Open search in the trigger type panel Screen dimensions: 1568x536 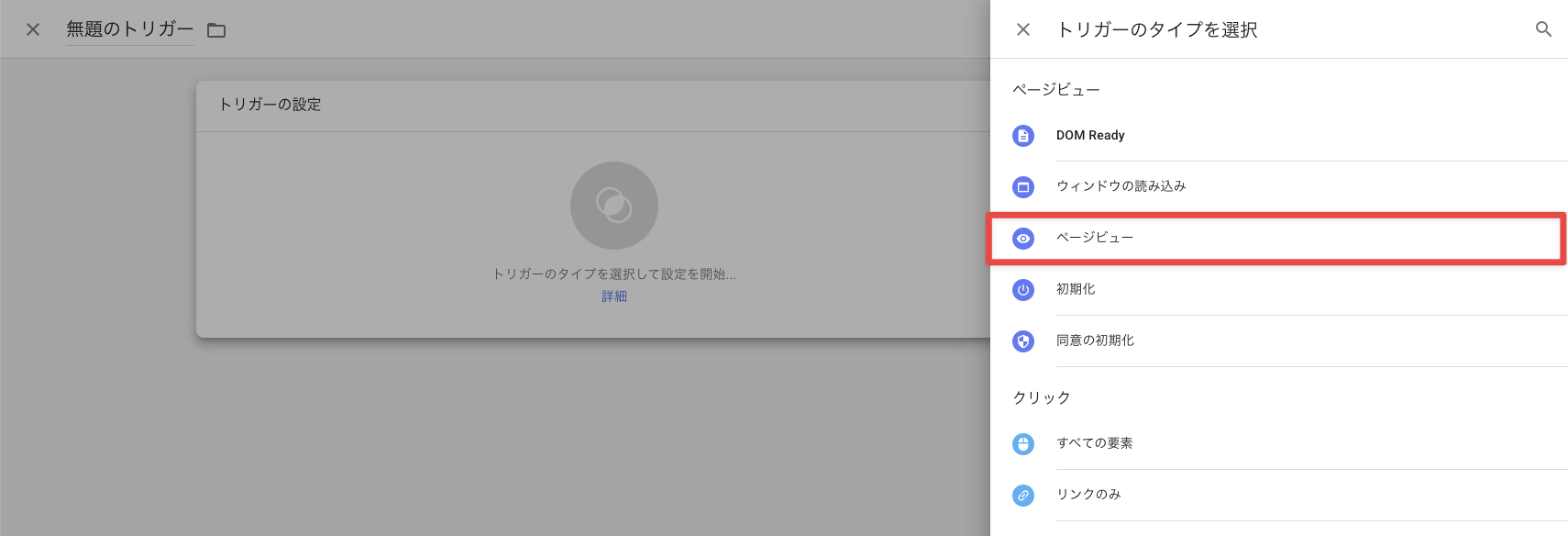pos(1543,29)
